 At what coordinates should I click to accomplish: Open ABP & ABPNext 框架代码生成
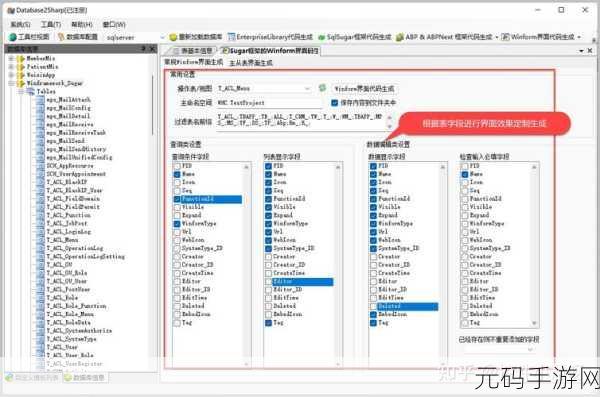coord(444,37)
